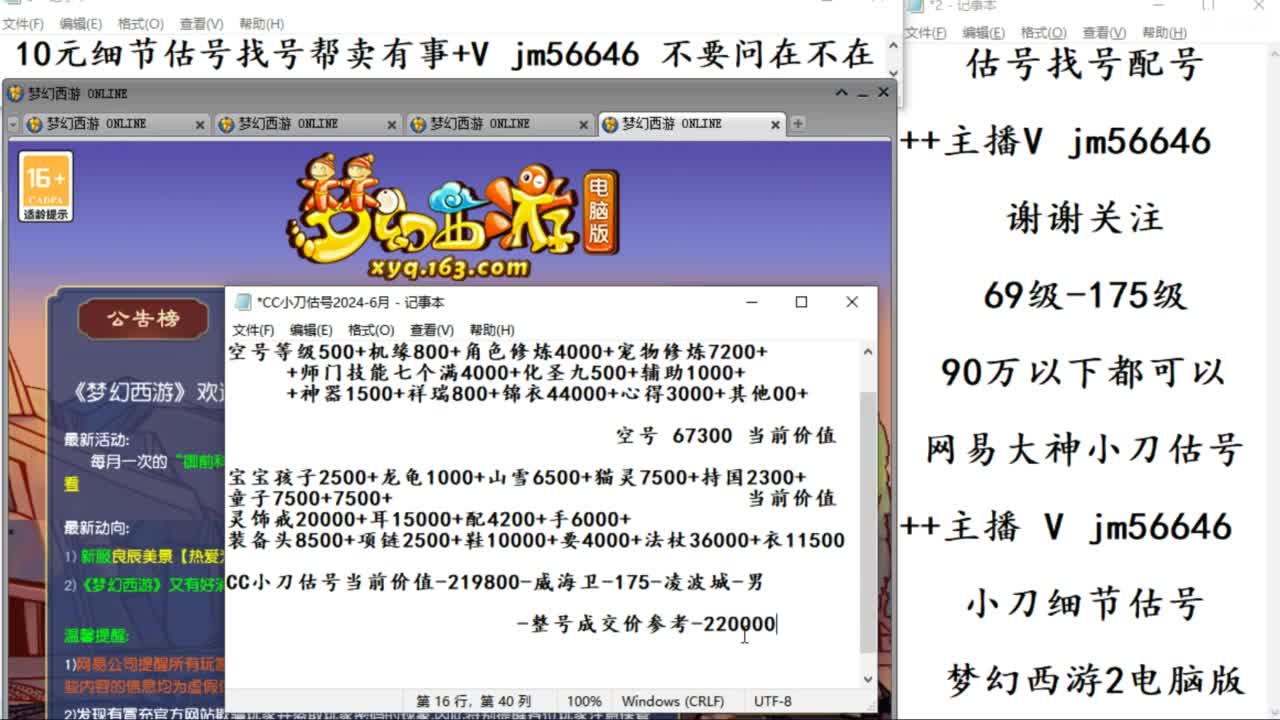Viewport: 1280px width, 720px height.
Task: Click line starting 装备头8500+项链2500
Action: pyautogui.click(x=536, y=541)
